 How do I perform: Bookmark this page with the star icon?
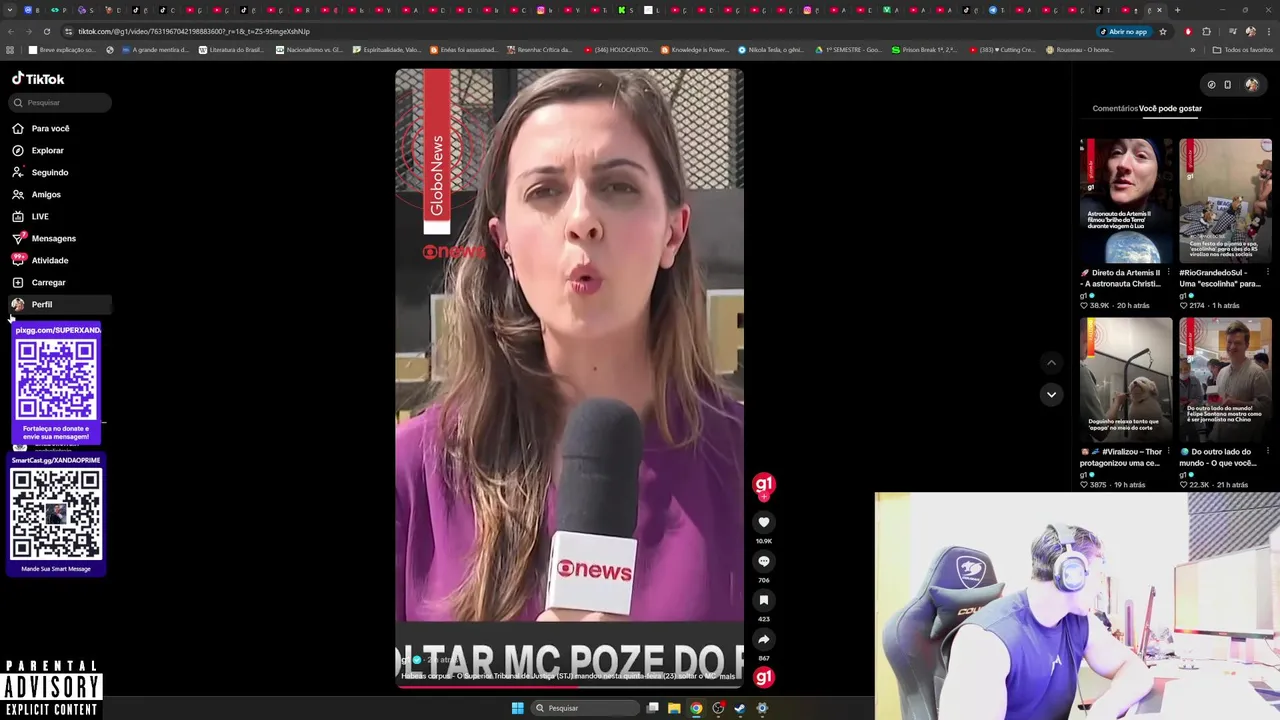[x=1162, y=31]
